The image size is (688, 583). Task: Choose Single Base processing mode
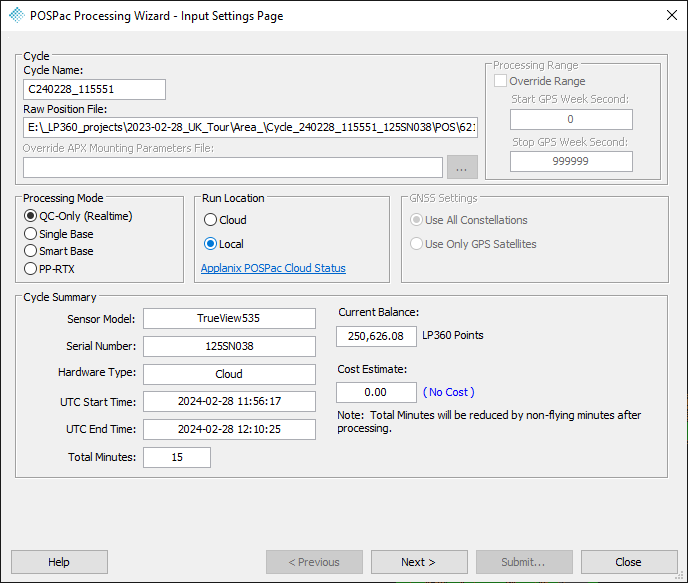(x=31, y=234)
